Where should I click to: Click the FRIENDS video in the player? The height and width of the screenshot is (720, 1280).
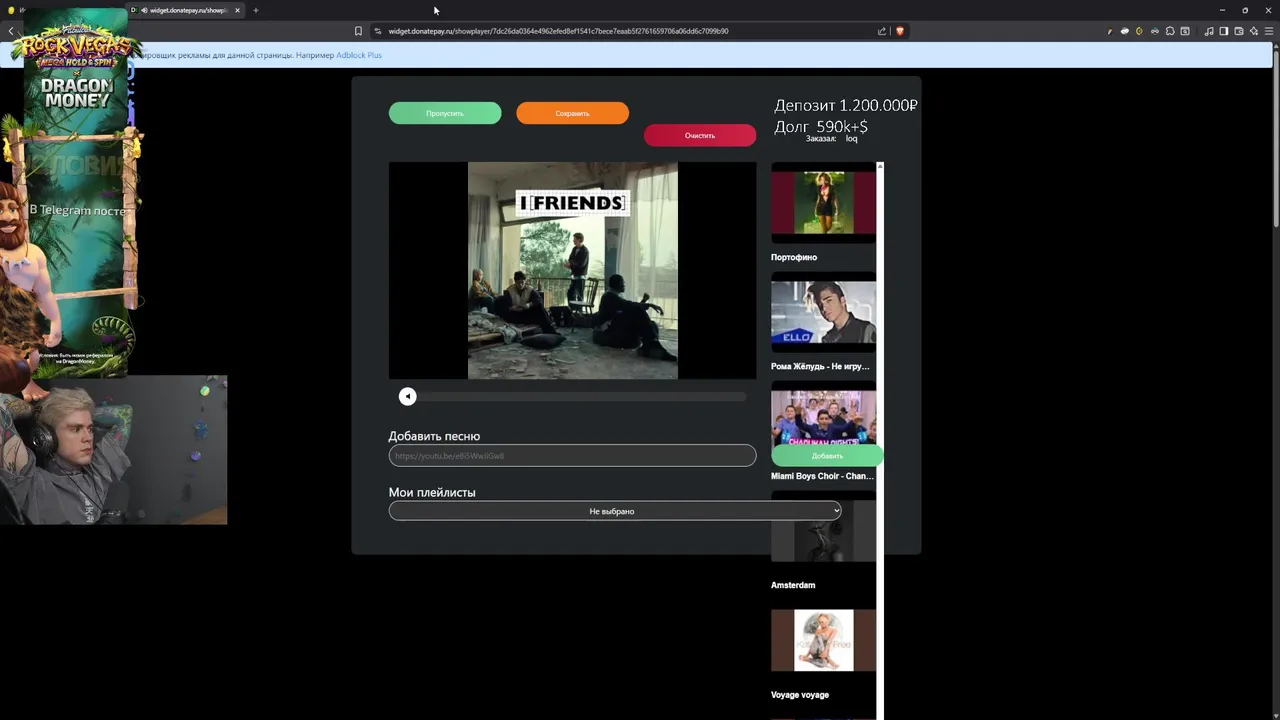572,271
